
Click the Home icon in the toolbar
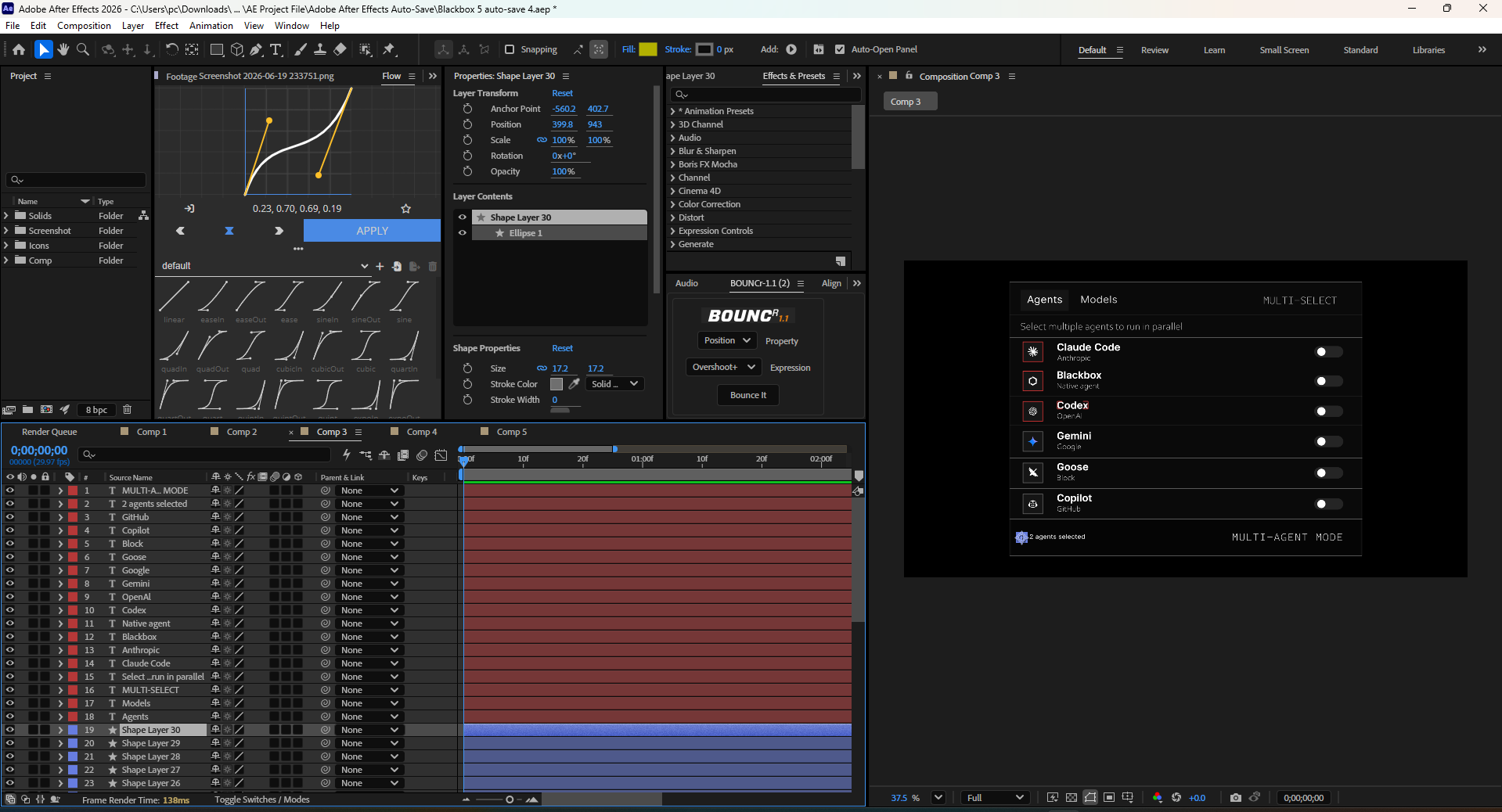[19, 49]
